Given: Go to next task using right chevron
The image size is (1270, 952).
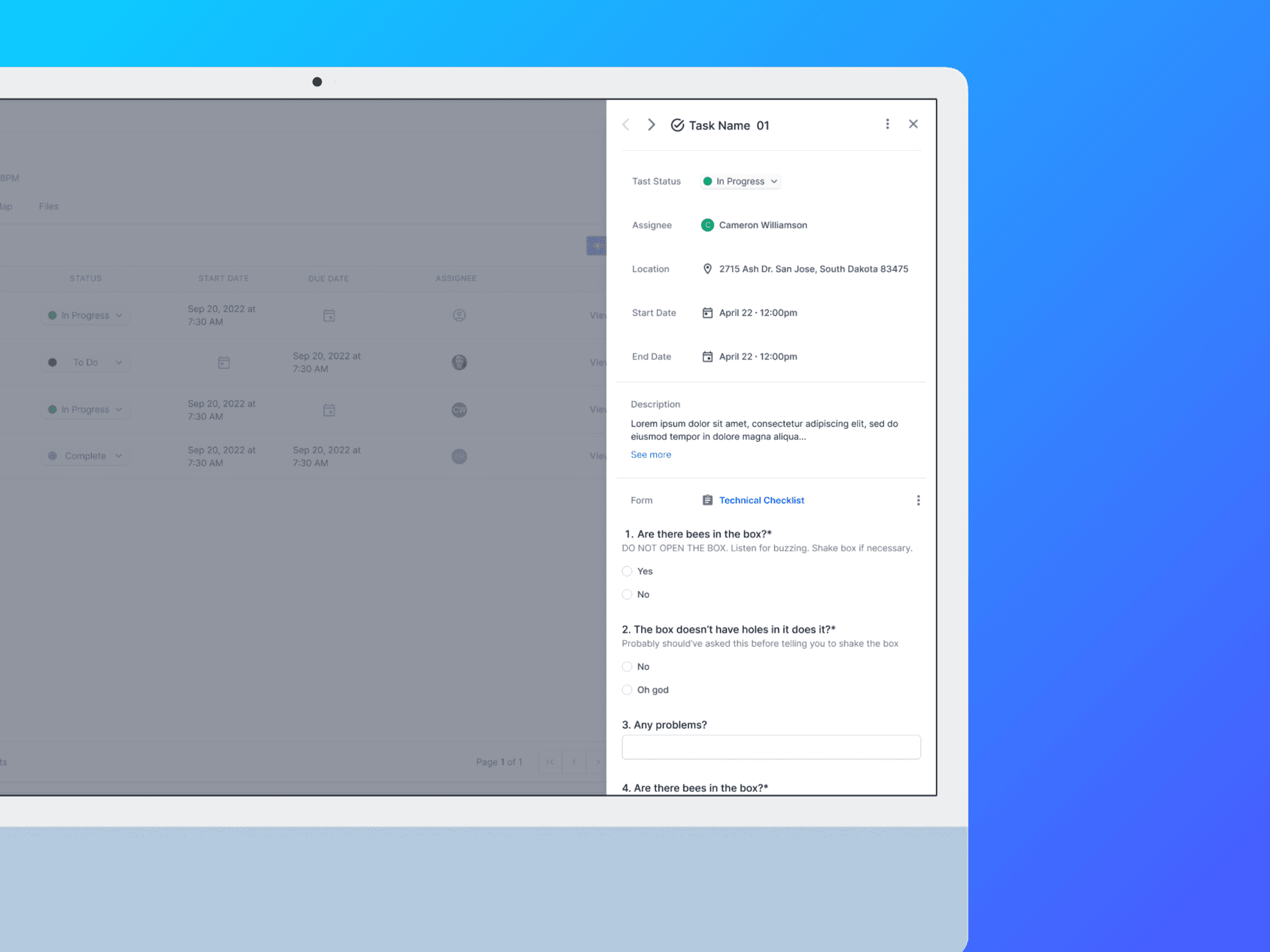Looking at the screenshot, I should (x=651, y=125).
